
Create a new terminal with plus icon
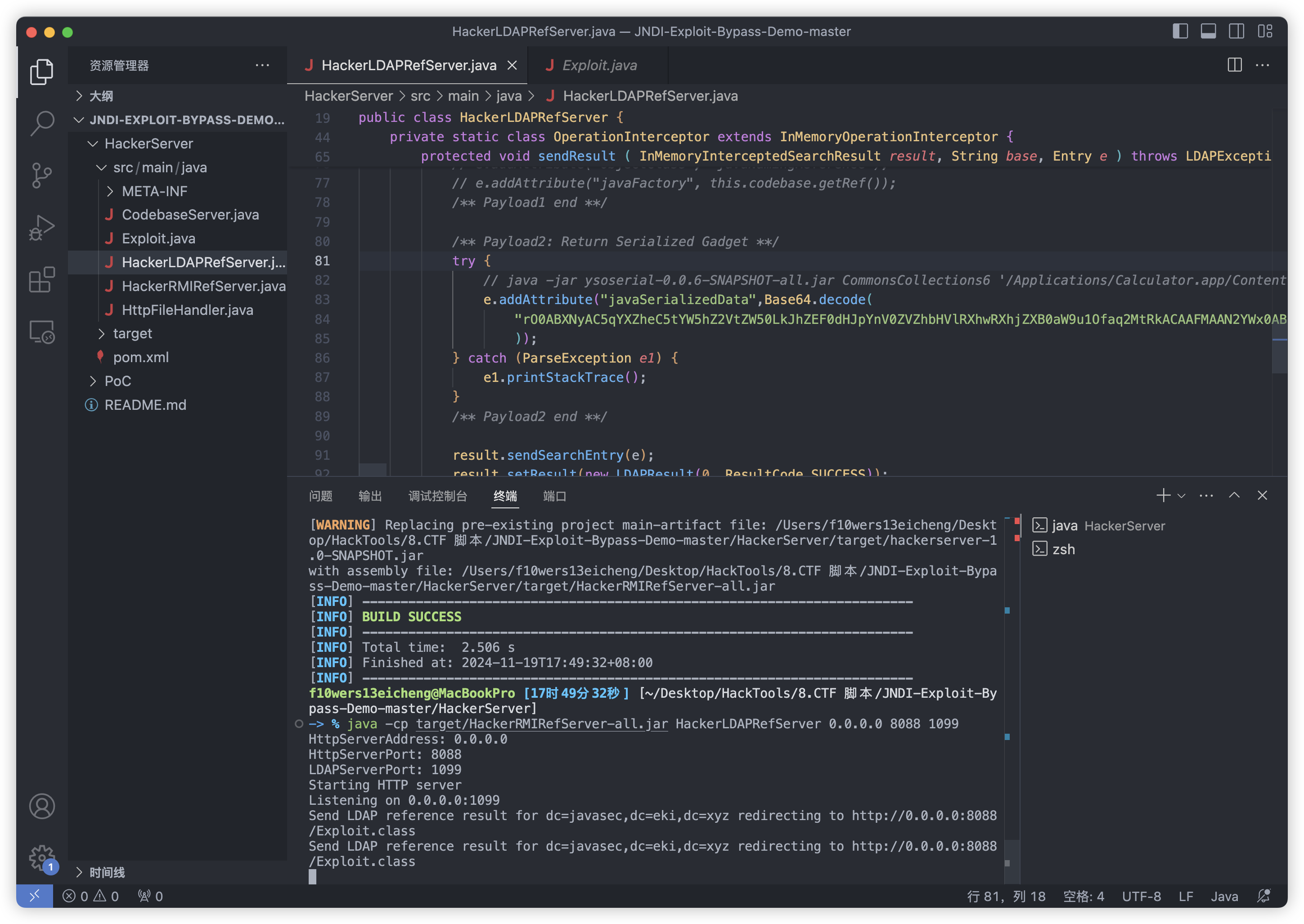[1163, 496]
